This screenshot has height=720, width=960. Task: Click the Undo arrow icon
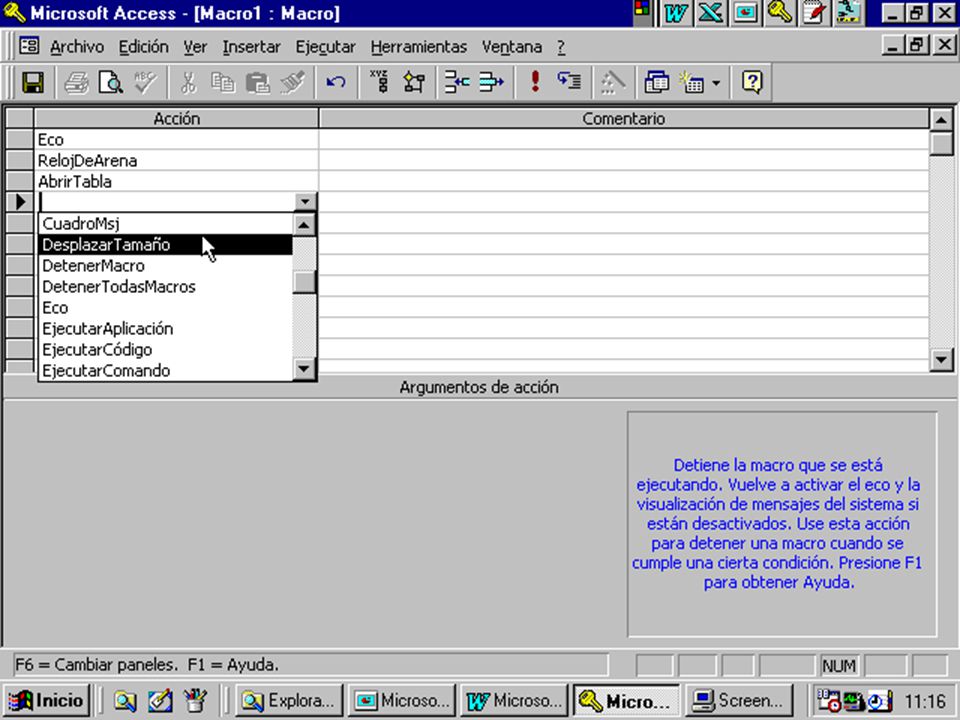[x=336, y=82]
